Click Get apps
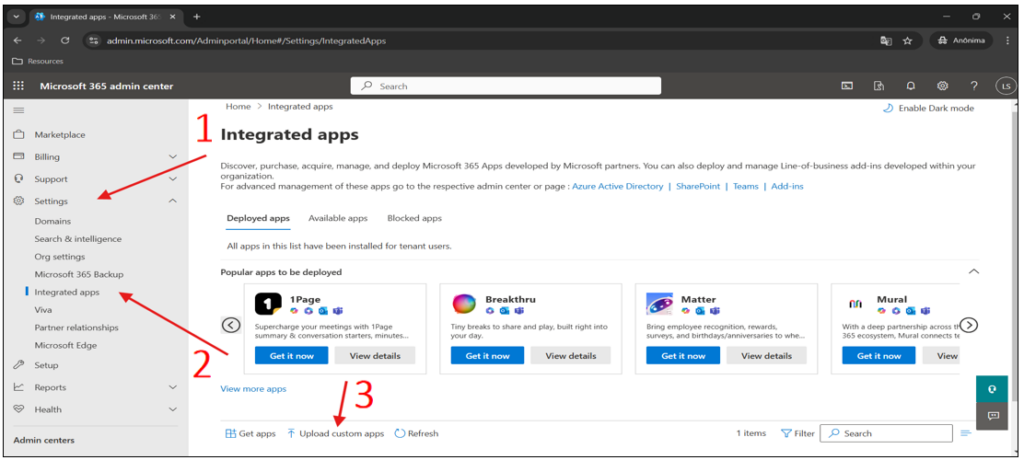 tap(251, 433)
